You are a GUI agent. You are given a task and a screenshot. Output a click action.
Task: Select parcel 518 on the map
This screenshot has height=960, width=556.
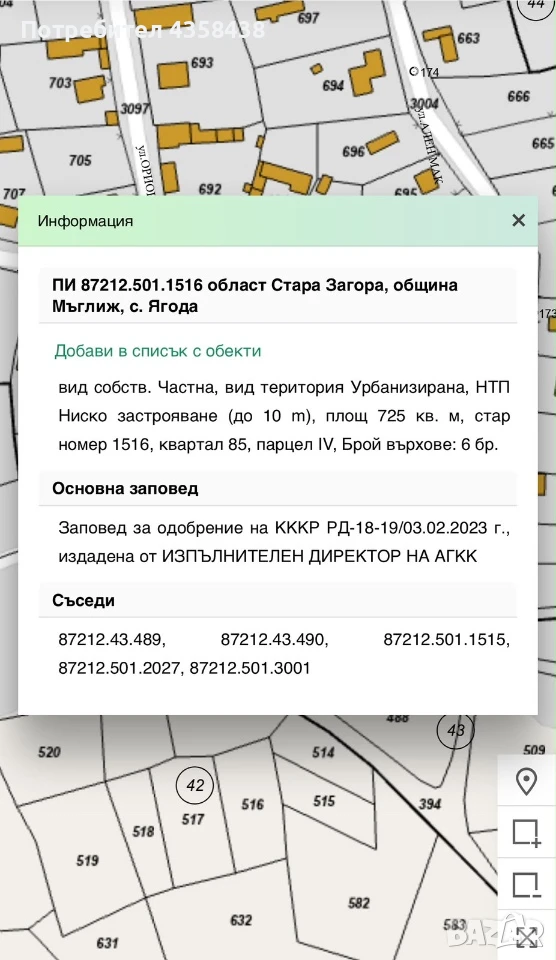[x=143, y=831]
